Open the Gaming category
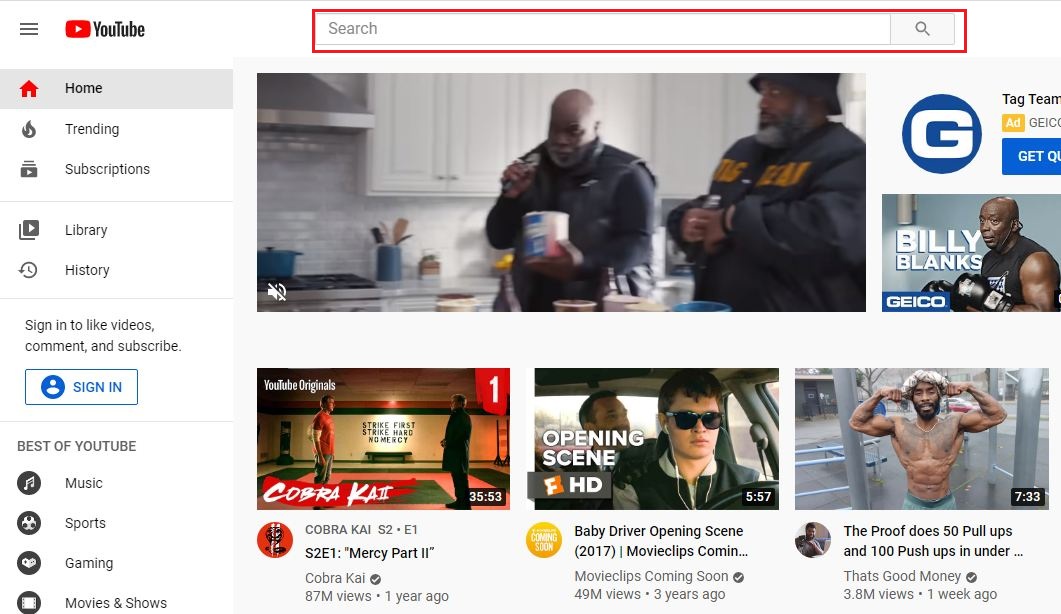Screen dimensions: 1061x614 [x=116, y=563]
